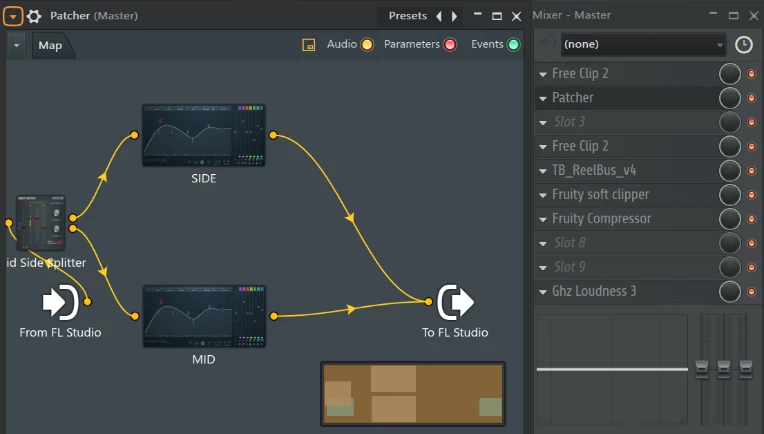Select the MID equalizer plugin node

203,316
